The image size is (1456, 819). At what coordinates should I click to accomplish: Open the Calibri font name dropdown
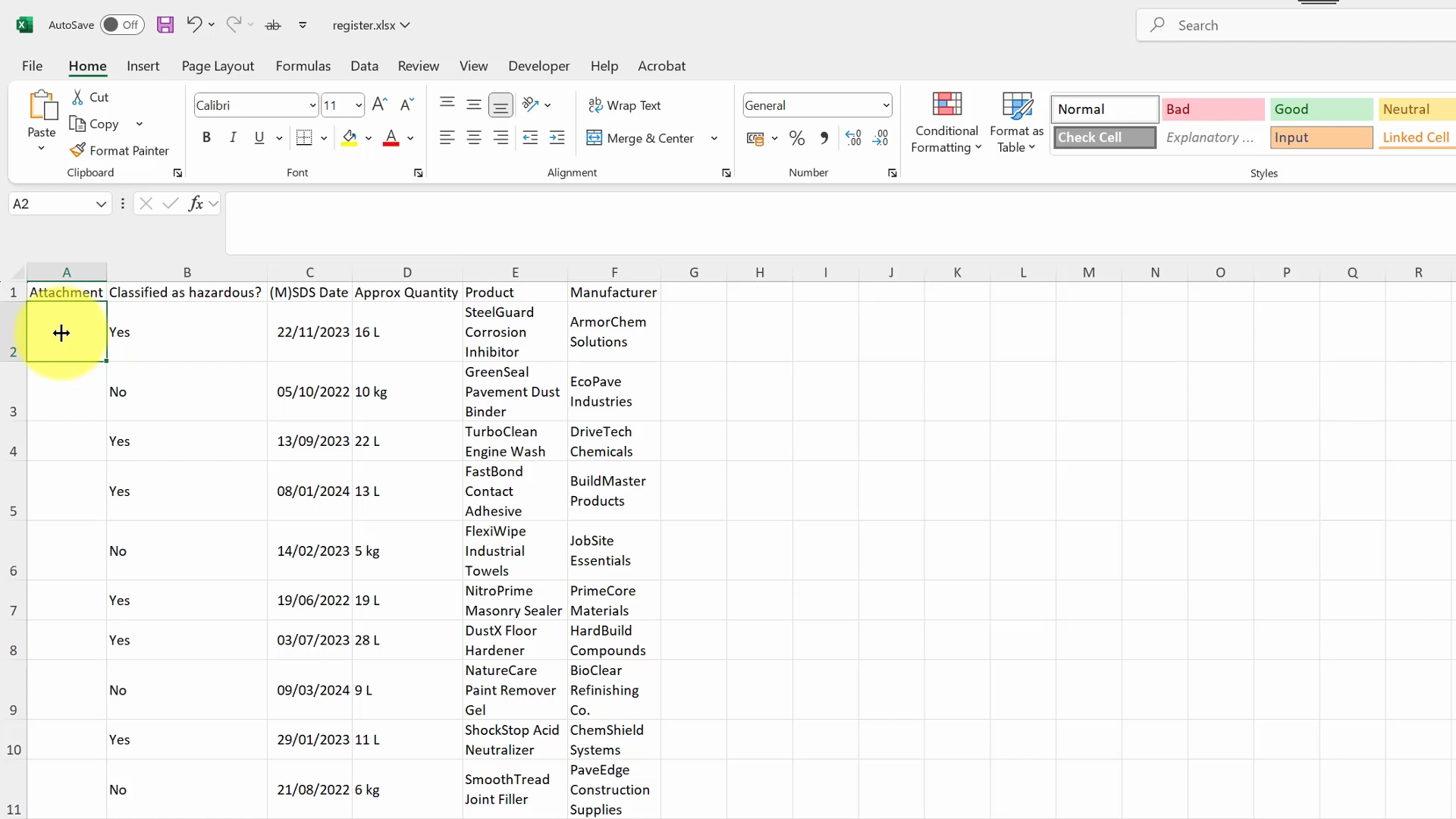(312, 105)
